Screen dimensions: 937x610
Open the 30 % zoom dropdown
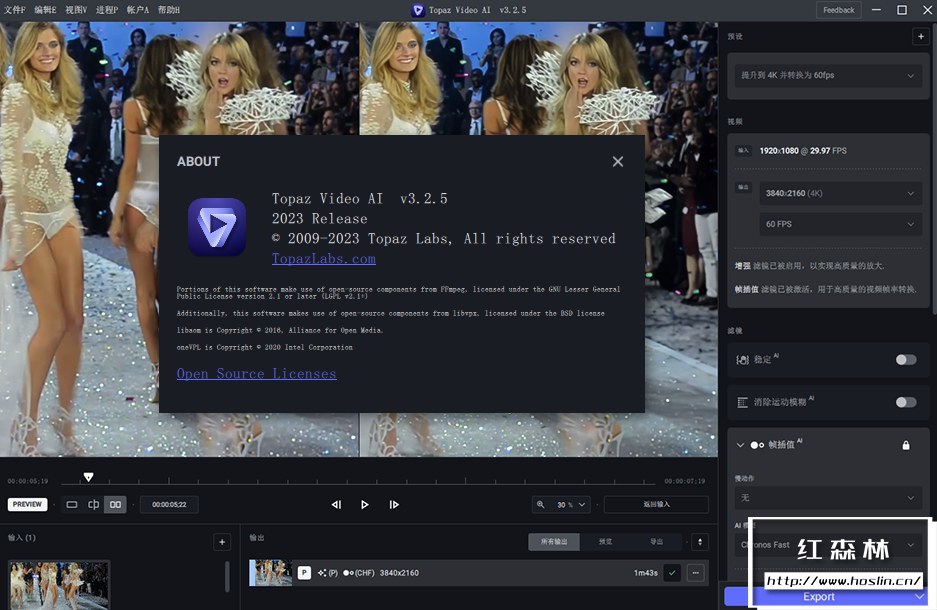[570, 505]
